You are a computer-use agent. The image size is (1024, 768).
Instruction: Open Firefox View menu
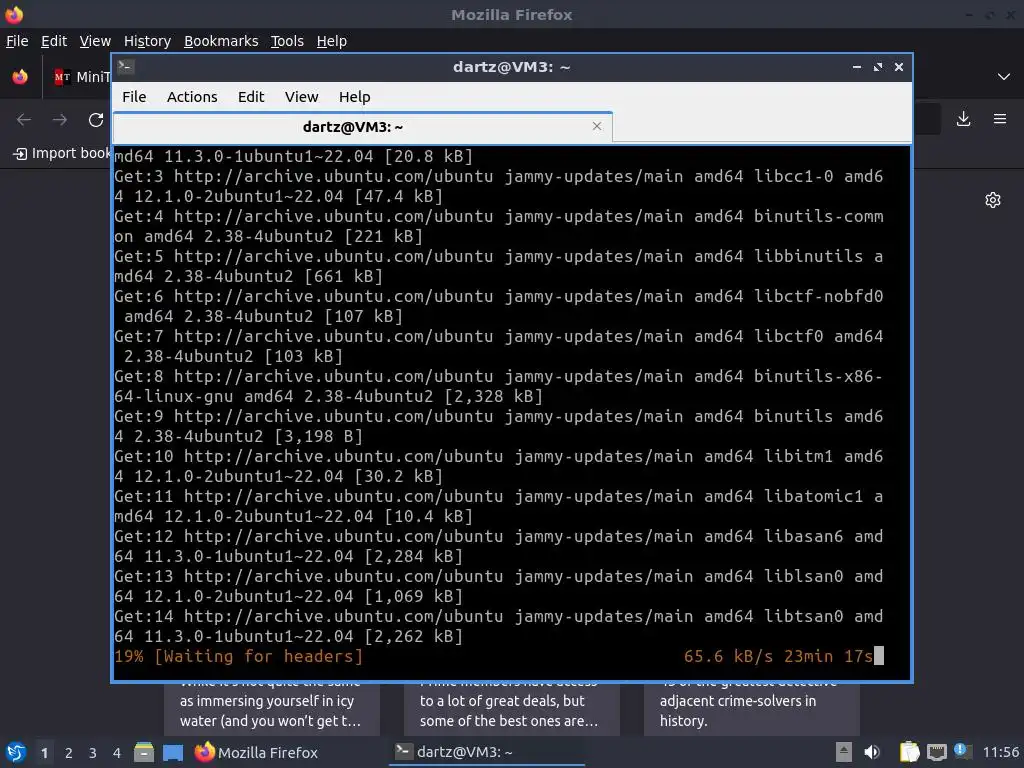pyautogui.click(x=95, y=41)
